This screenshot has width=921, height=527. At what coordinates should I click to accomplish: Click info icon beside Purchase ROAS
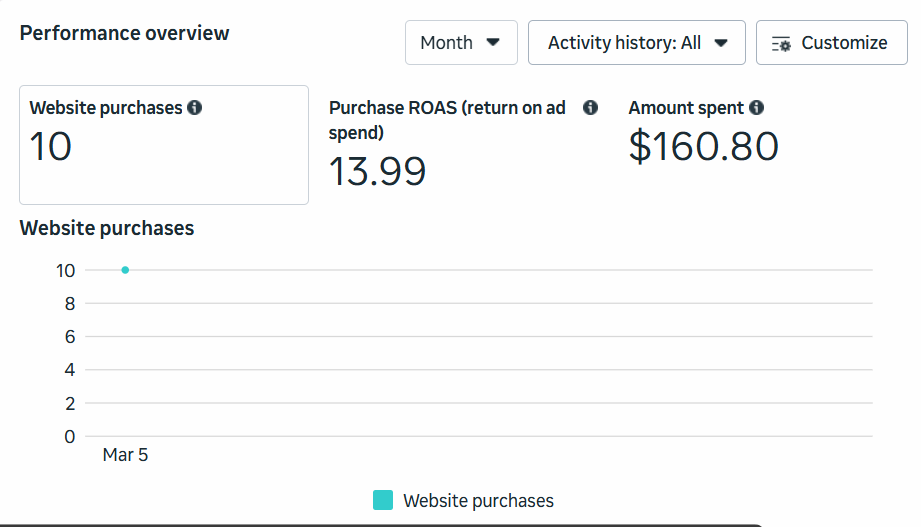pos(590,108)
